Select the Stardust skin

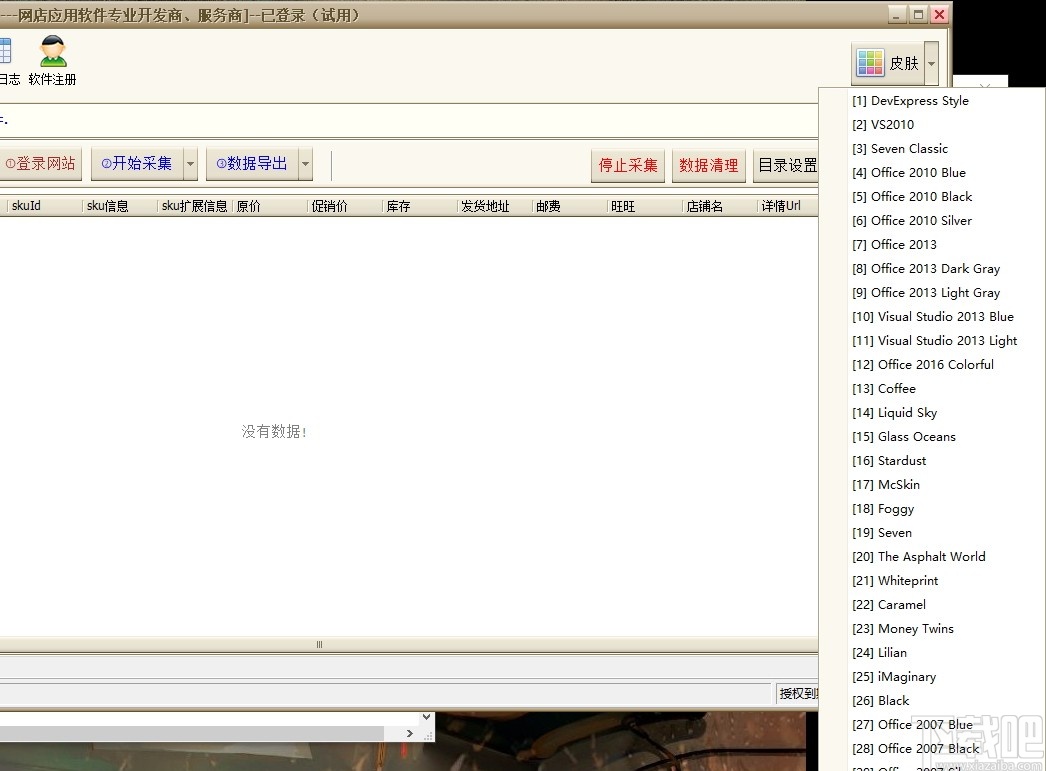point(889,461)
